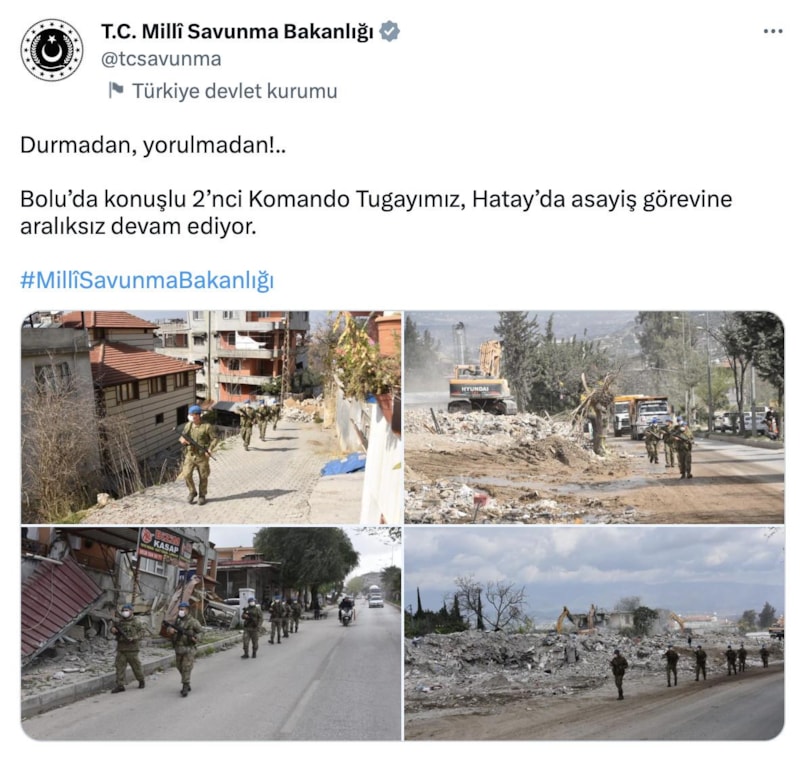
Task: Open photo of soldier on paved alley
Action: click(211, 417)
